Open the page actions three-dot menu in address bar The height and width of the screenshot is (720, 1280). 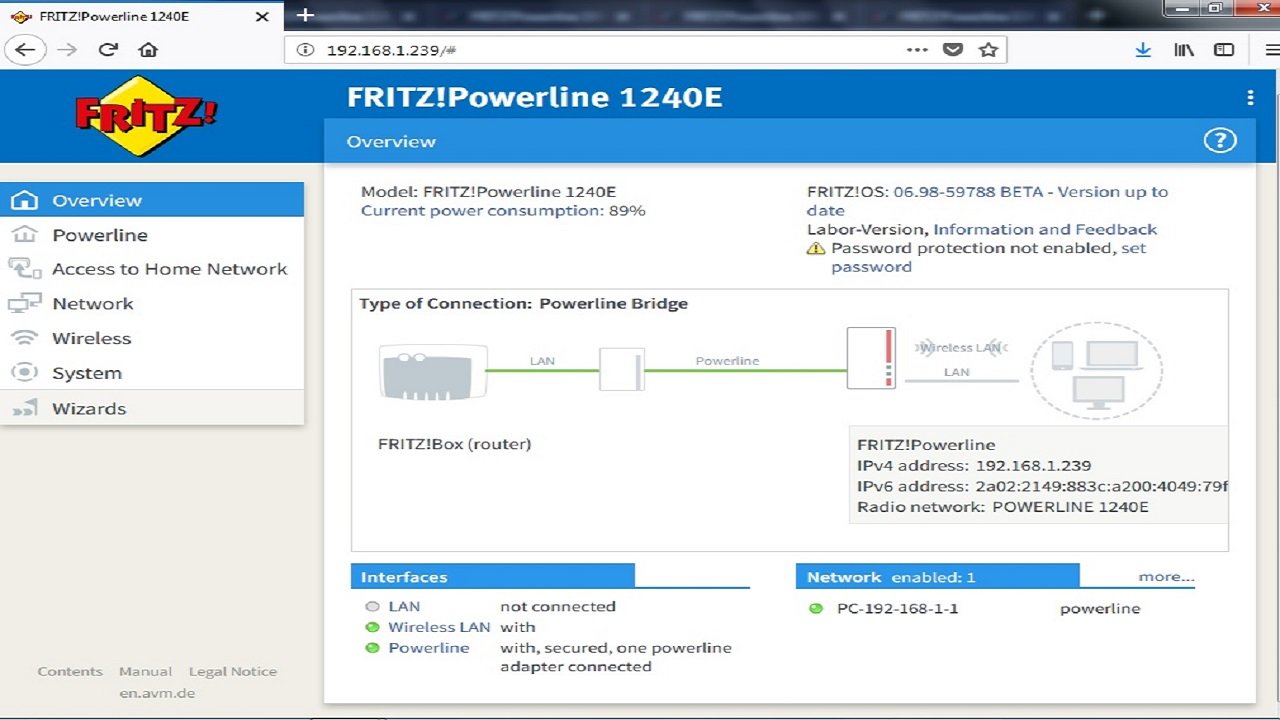(x=917, y=50)
